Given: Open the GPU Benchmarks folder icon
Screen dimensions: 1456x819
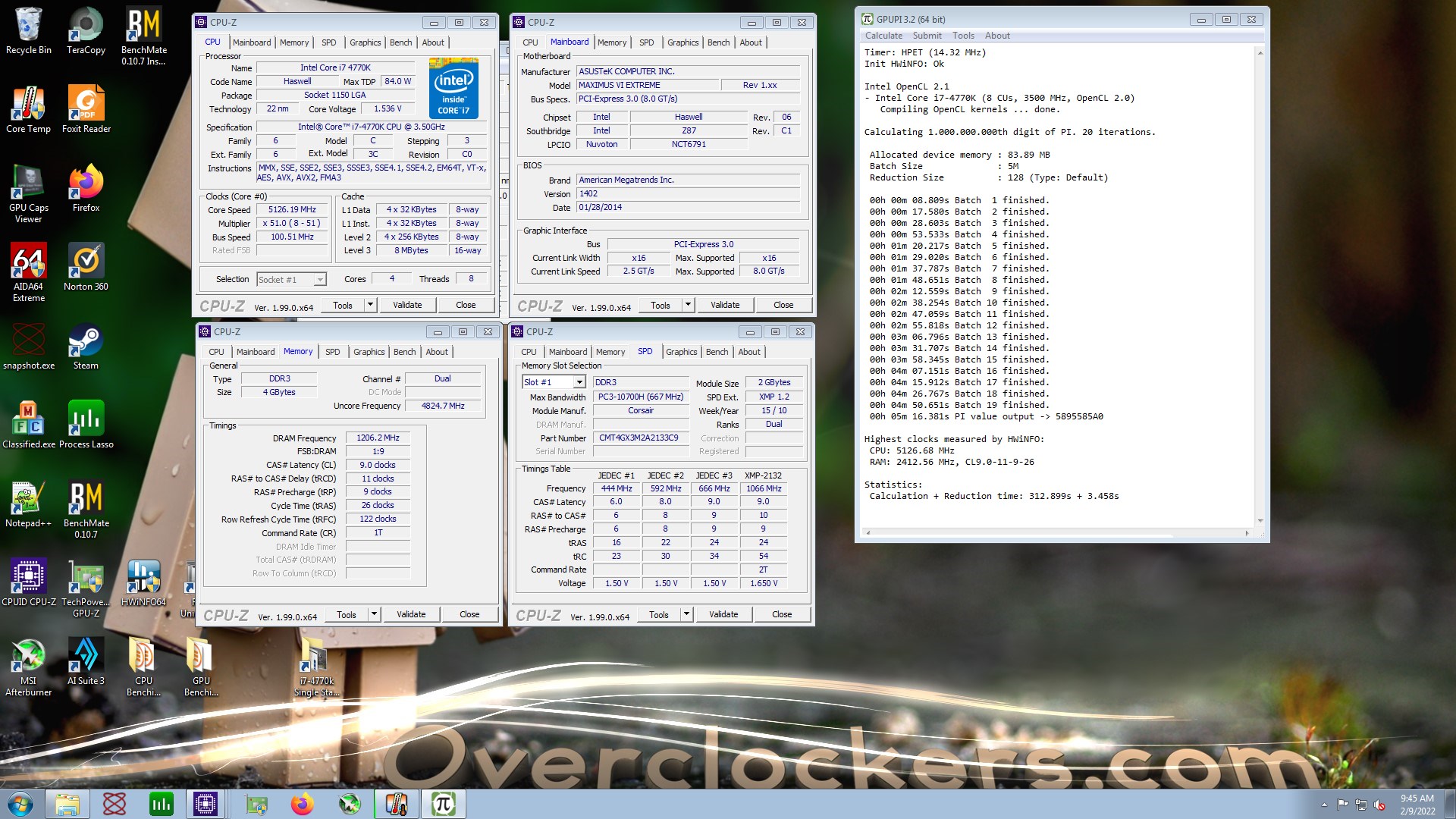Looking at the screenshot, I should click(x=201, y=667).
